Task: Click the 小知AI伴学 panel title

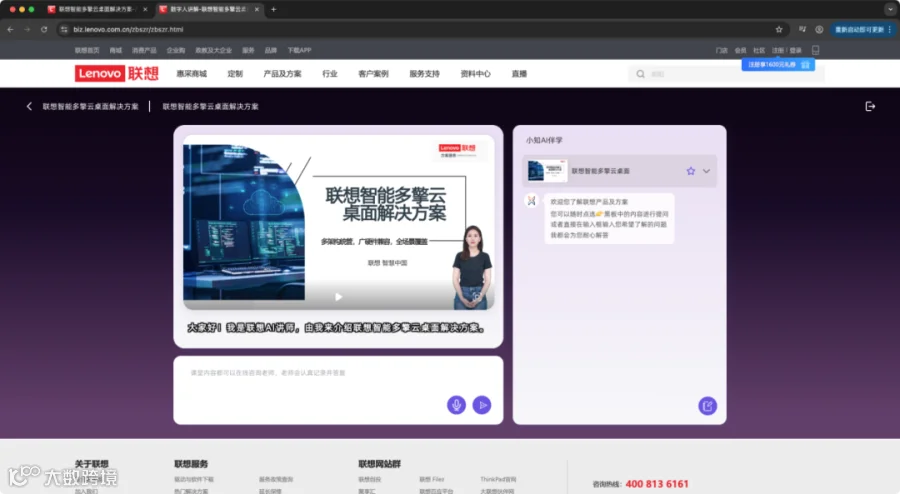Action: coord(544,140)
